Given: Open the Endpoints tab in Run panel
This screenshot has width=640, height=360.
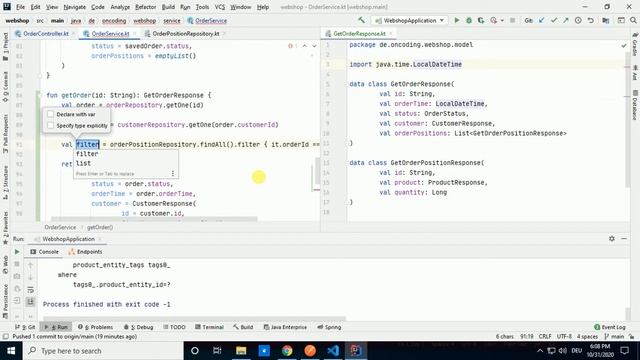Looking at the screenshot, I should (86, 252).
